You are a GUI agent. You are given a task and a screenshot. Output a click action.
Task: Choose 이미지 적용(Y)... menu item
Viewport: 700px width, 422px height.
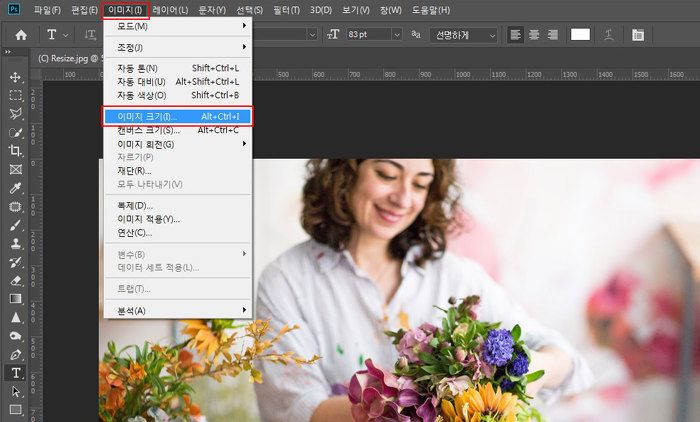pos(178,219)
